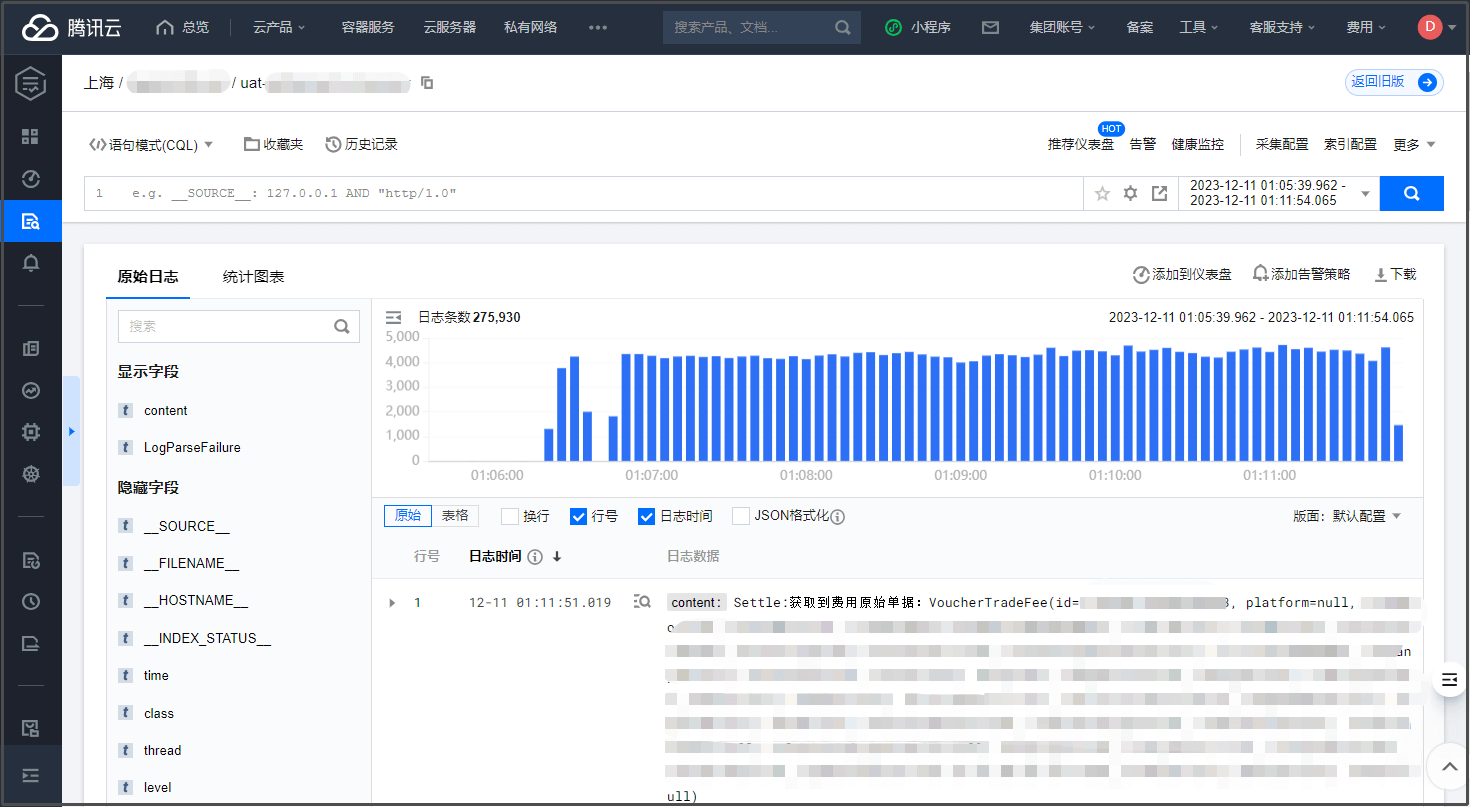Open search settings gear icon
This screenshot has width=1470, height=807.
1131,194
